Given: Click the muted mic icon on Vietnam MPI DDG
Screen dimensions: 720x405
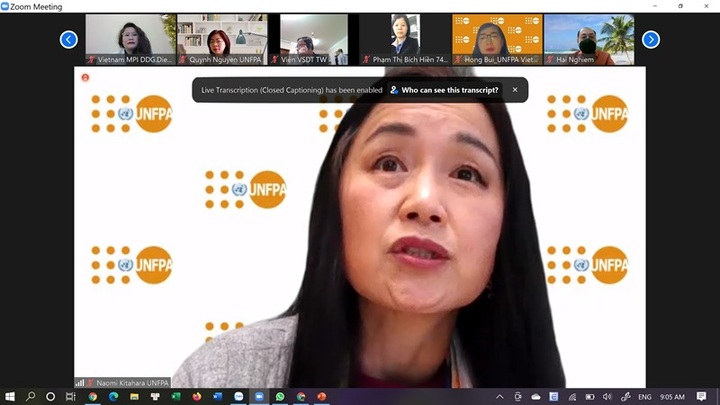Looking at the screenshot, I should (91, 60).
